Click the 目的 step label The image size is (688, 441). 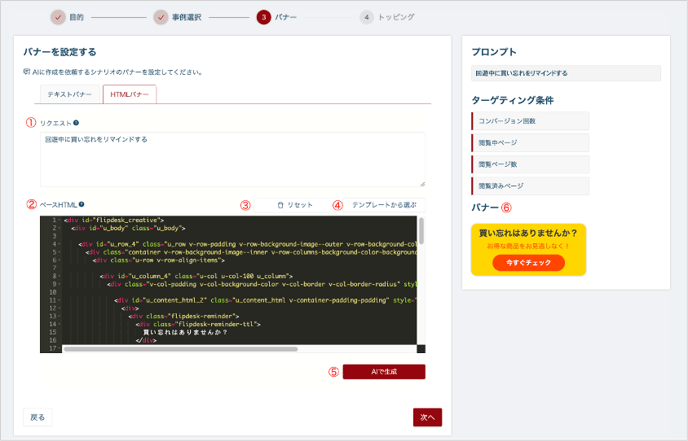click(76, 18)
